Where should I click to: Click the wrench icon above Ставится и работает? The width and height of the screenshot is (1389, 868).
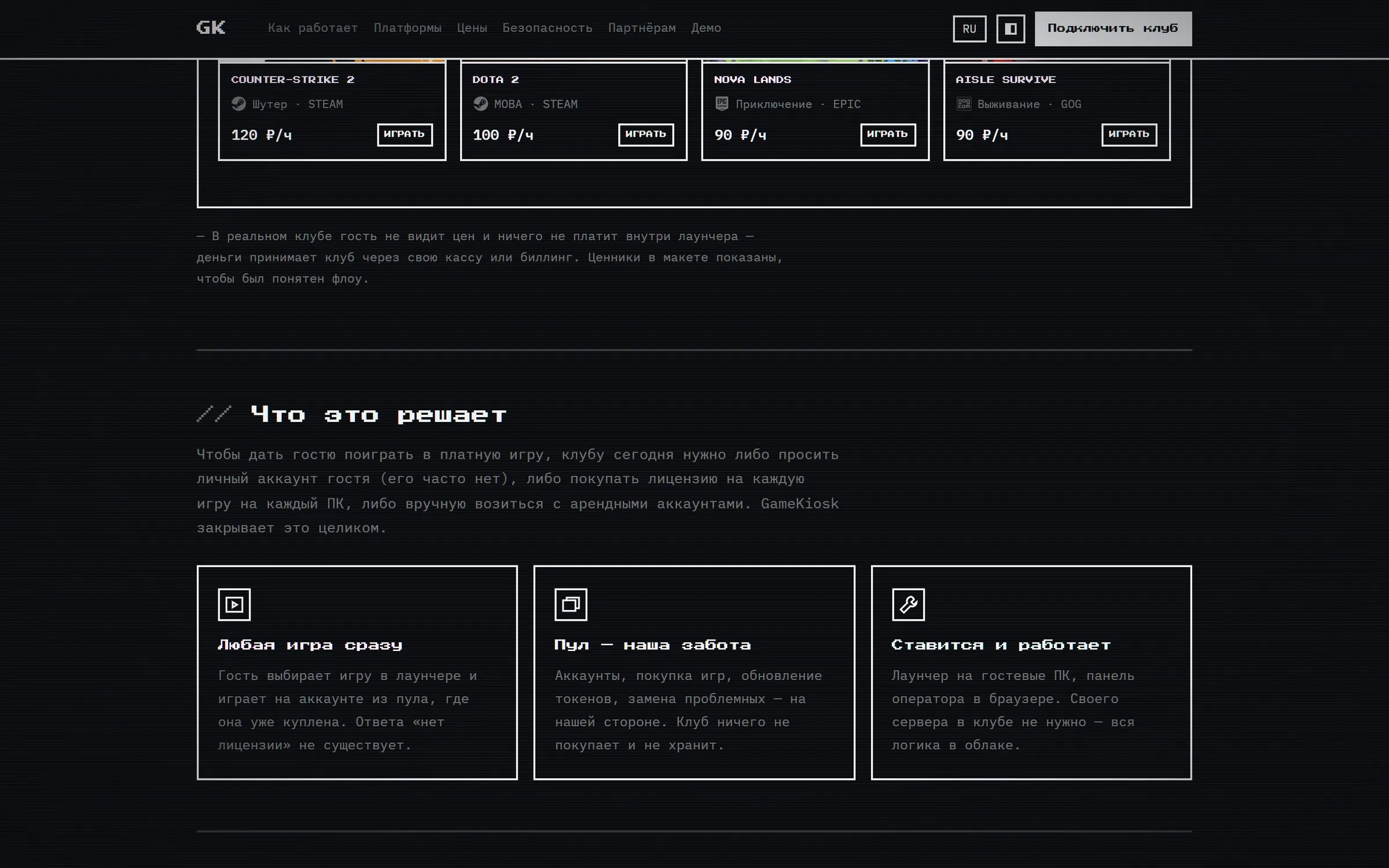[908, 605]
